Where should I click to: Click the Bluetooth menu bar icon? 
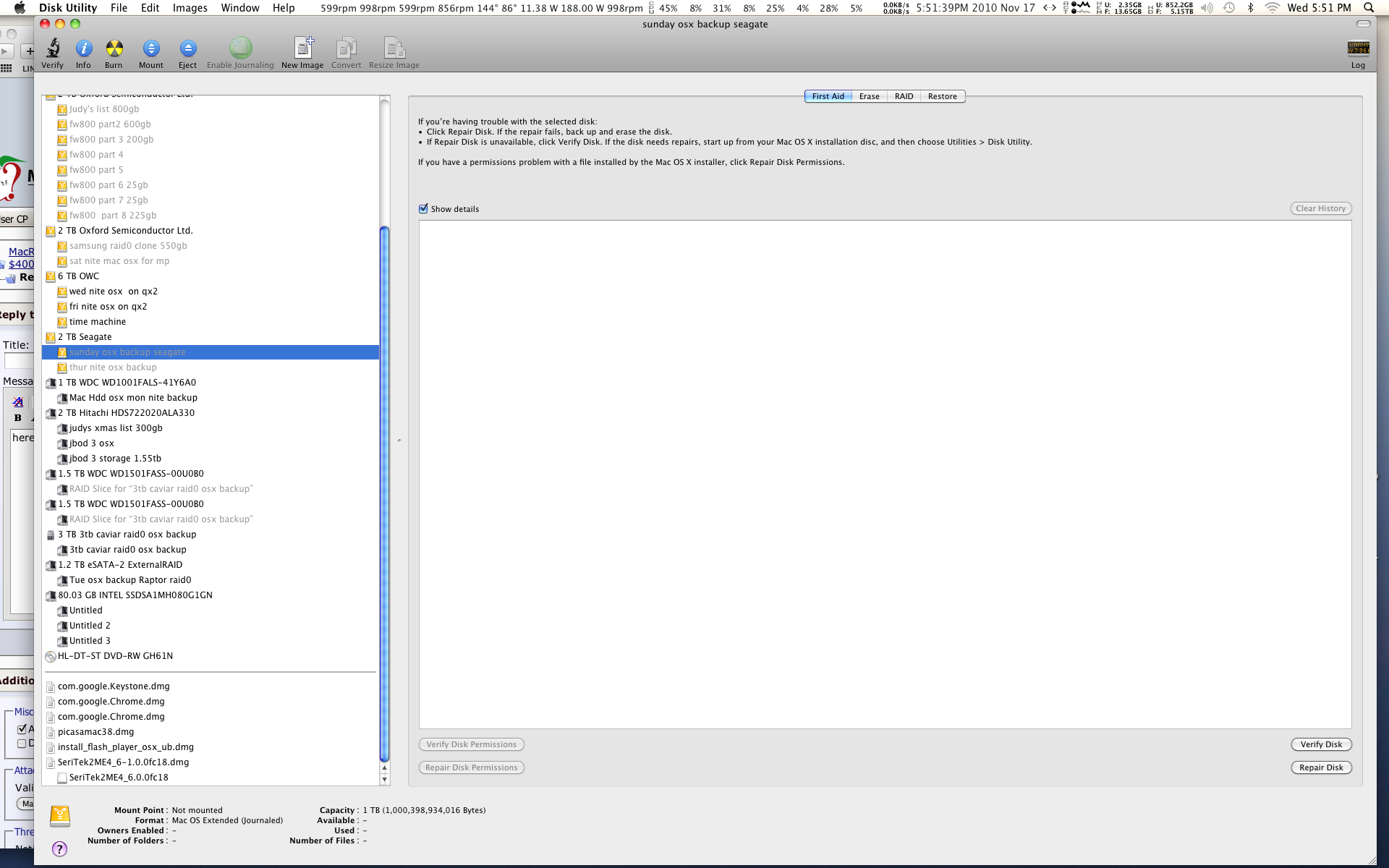tap(1250, 8)
